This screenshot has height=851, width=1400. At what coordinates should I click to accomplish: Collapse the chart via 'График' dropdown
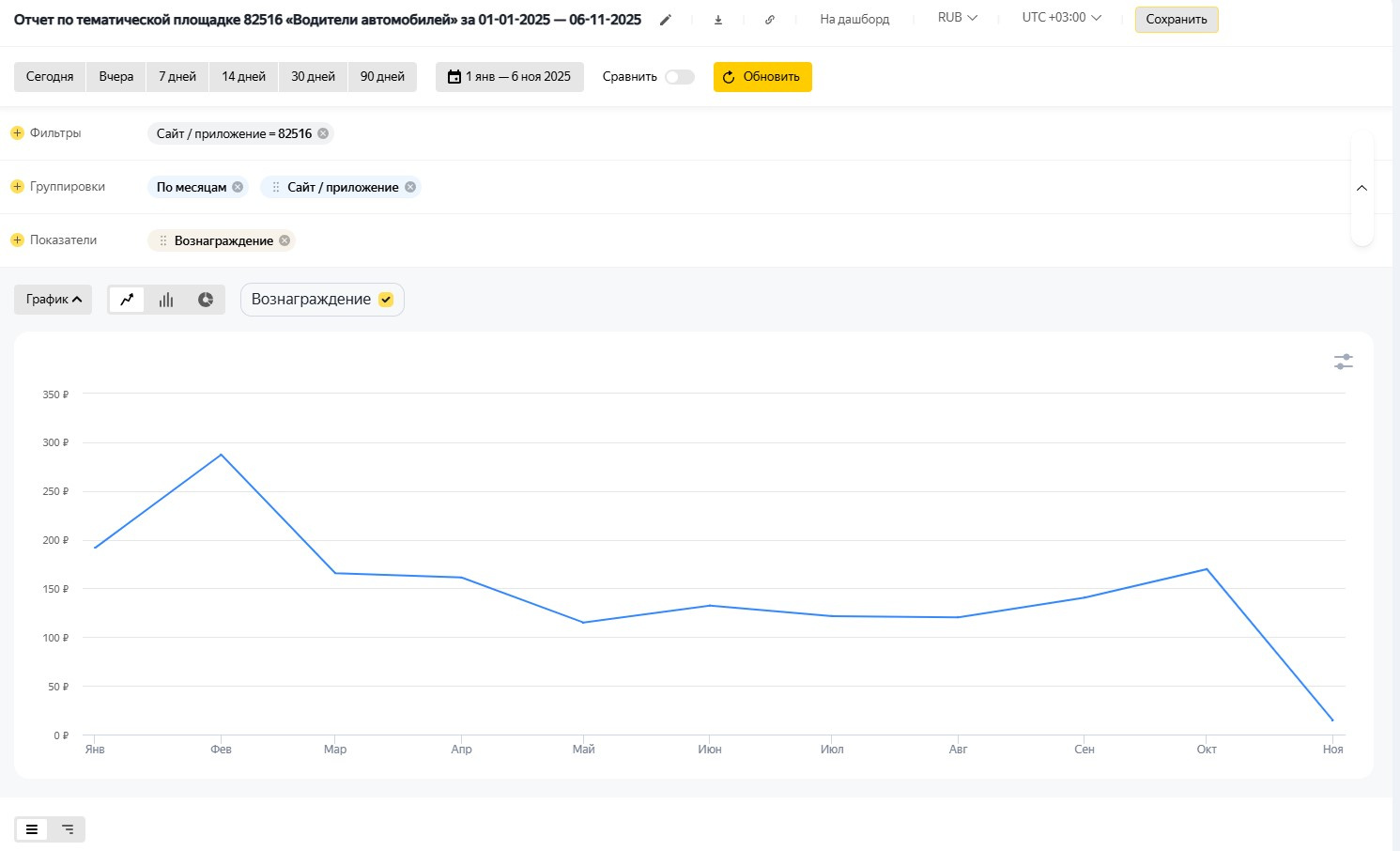click(54, 300)
